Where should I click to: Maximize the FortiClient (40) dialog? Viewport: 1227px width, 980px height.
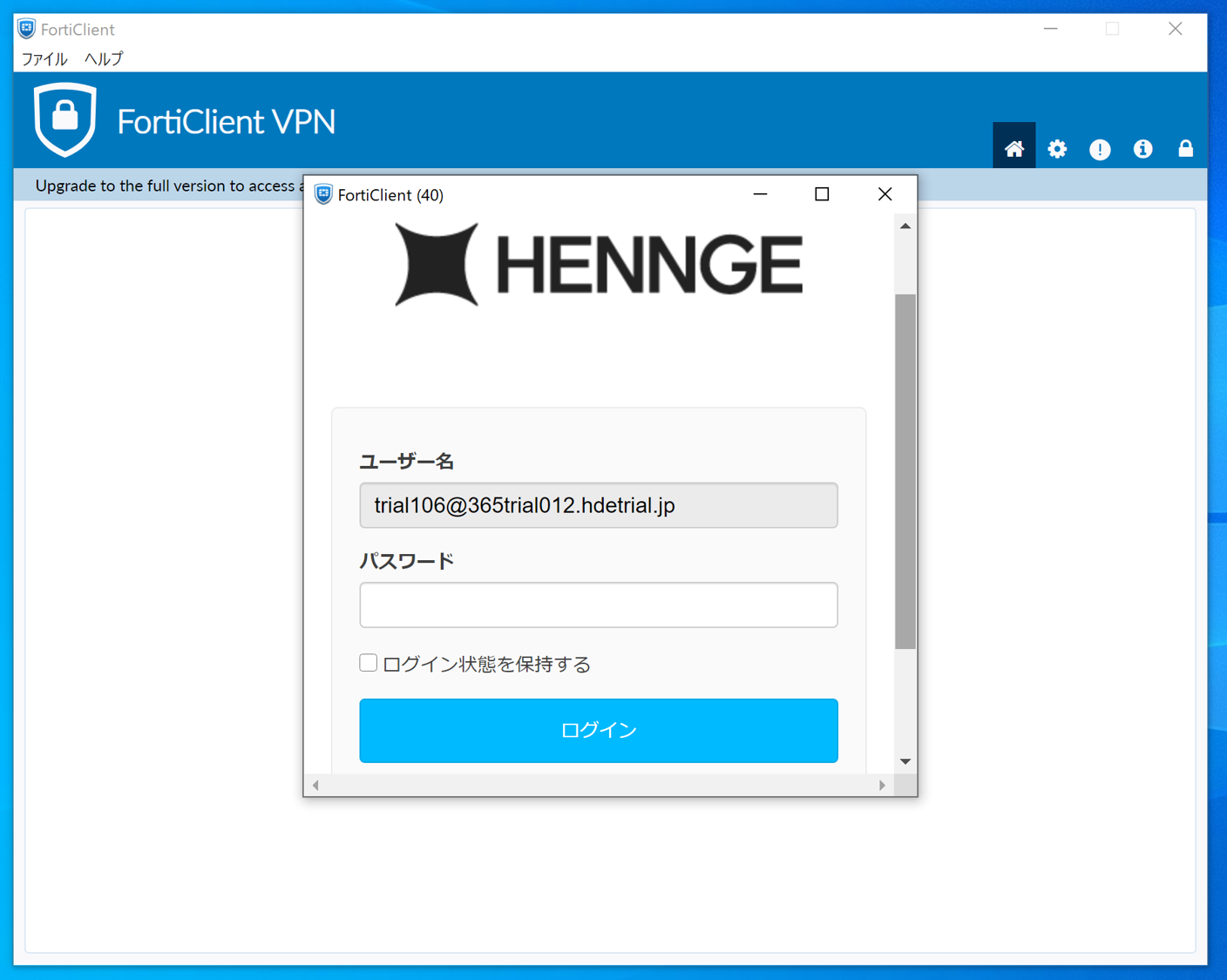point(822,194)
